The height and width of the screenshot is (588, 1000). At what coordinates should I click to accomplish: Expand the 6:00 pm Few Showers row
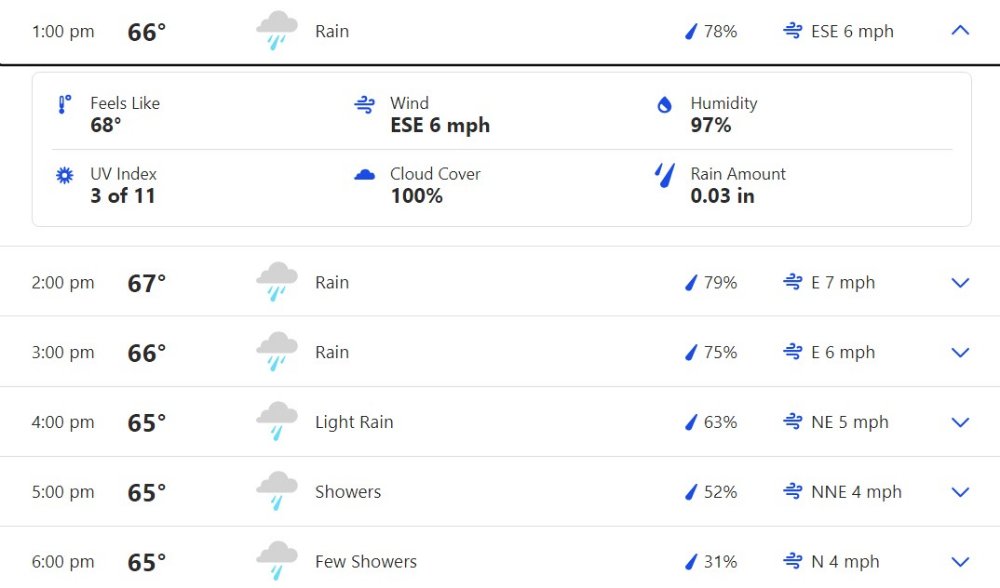960,562
